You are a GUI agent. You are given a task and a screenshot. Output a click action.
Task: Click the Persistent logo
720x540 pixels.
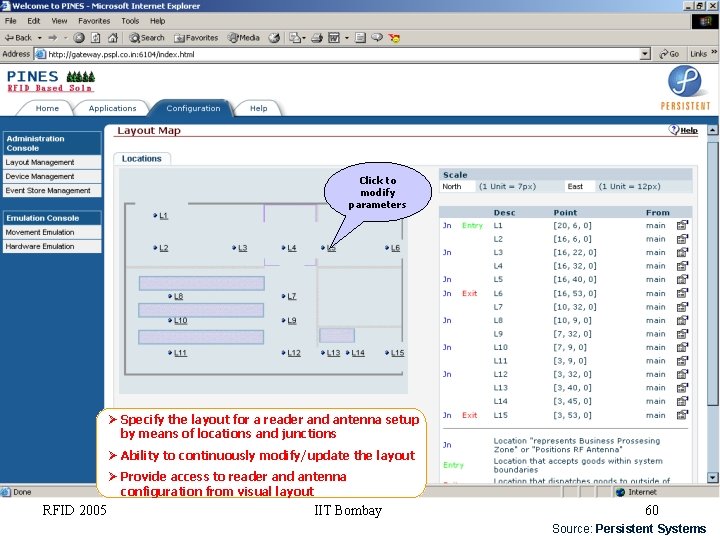(685, 88)
